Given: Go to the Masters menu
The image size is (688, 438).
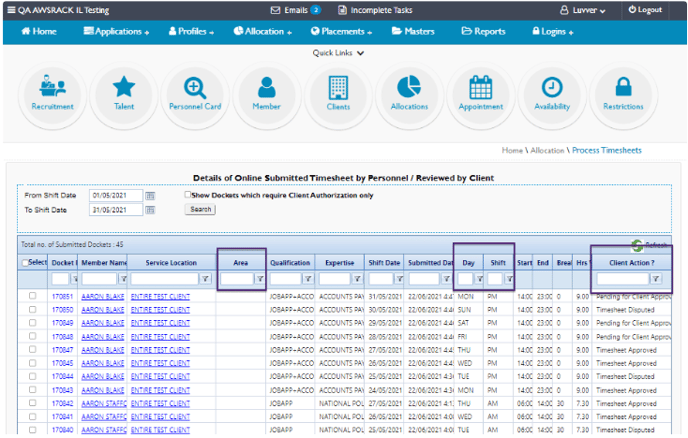Looking at the screenshot, I should (x=413, y=32).
